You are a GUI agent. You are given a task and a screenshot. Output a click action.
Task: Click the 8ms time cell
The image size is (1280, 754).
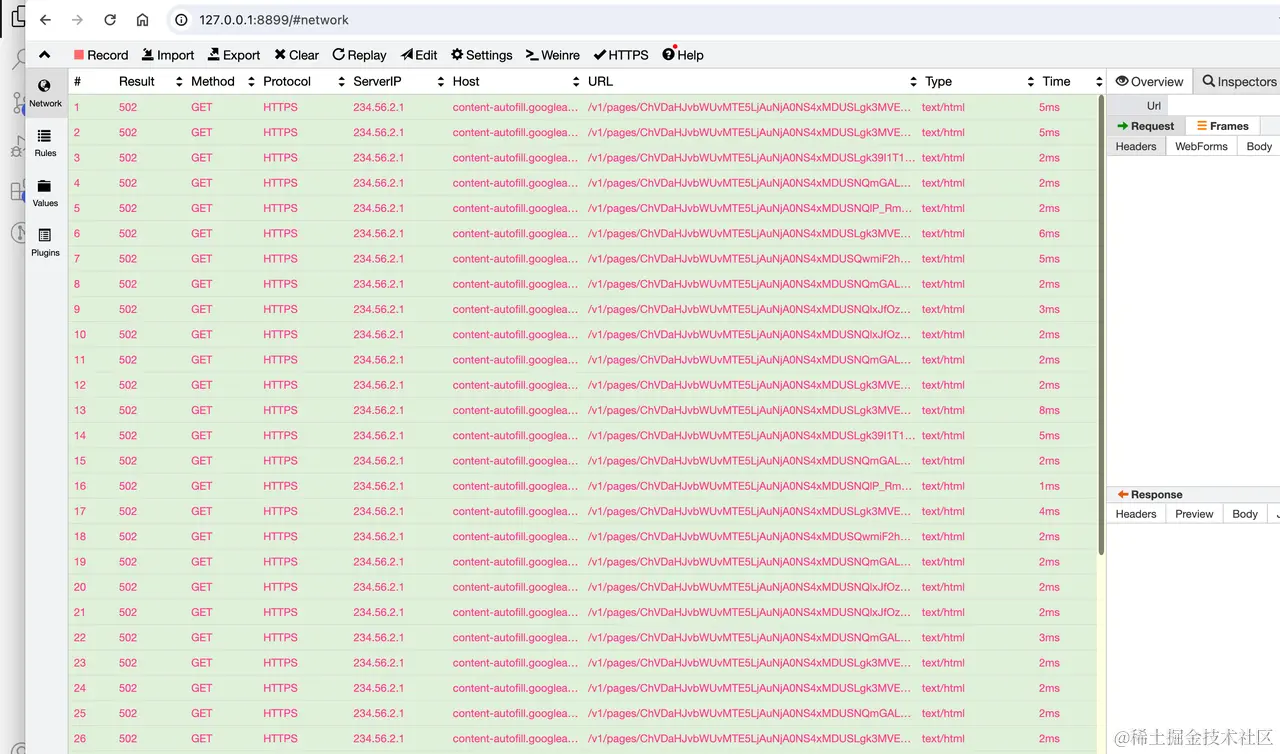point(1049,410)
